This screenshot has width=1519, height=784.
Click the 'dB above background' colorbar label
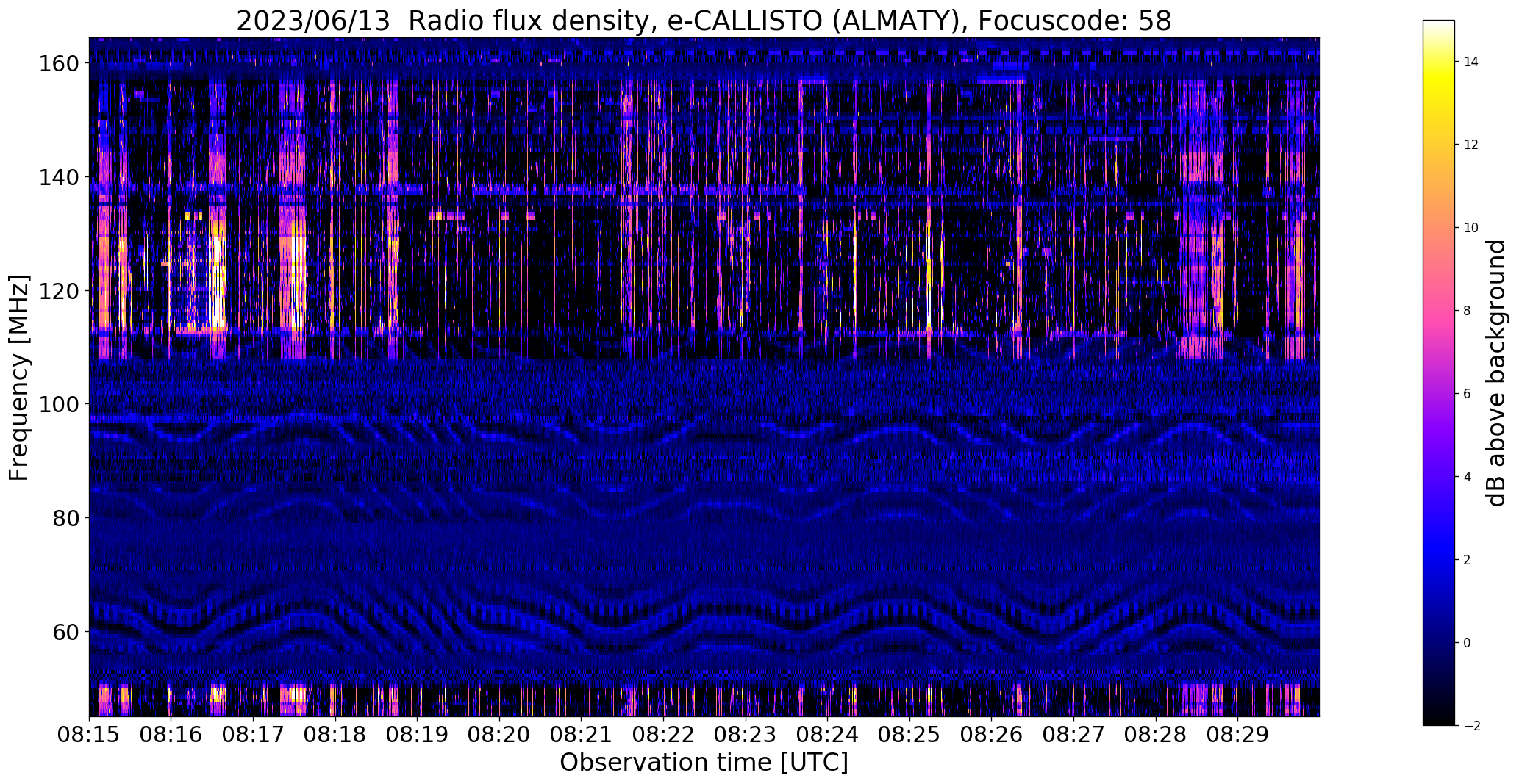[x=1497, y=373]
